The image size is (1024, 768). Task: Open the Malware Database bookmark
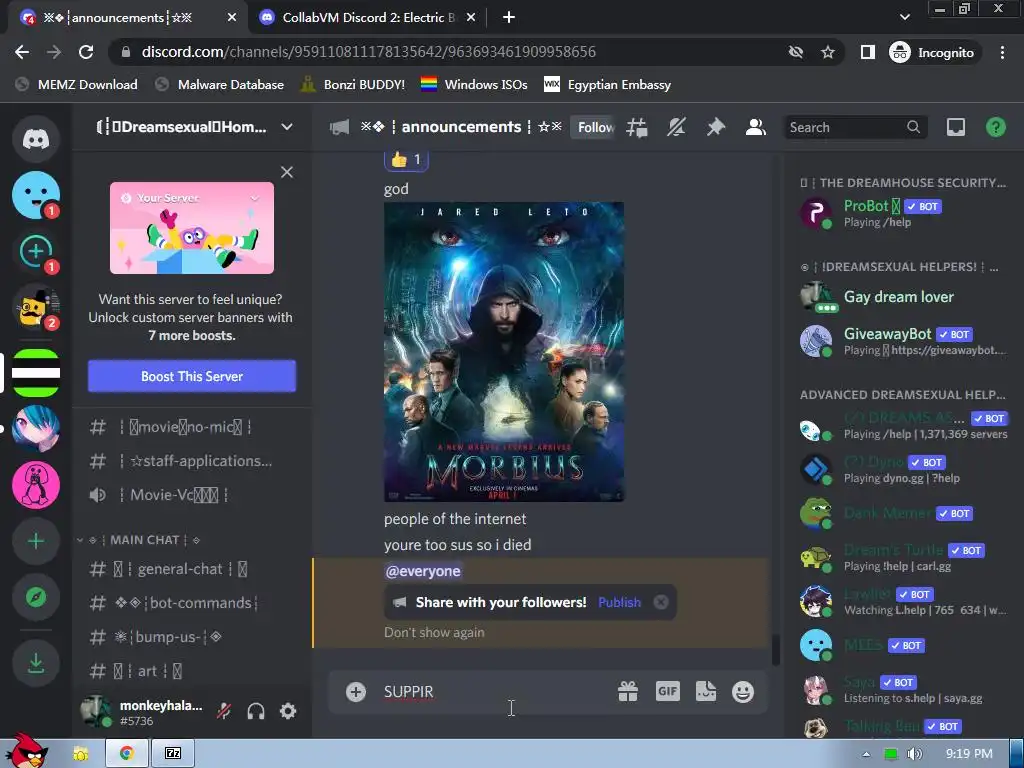click(220, 85)
